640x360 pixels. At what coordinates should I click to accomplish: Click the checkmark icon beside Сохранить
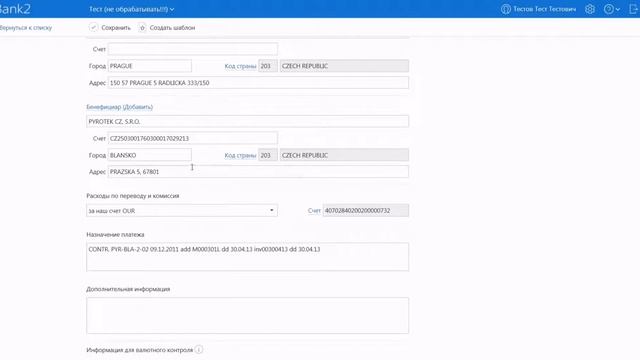(93, 27)
